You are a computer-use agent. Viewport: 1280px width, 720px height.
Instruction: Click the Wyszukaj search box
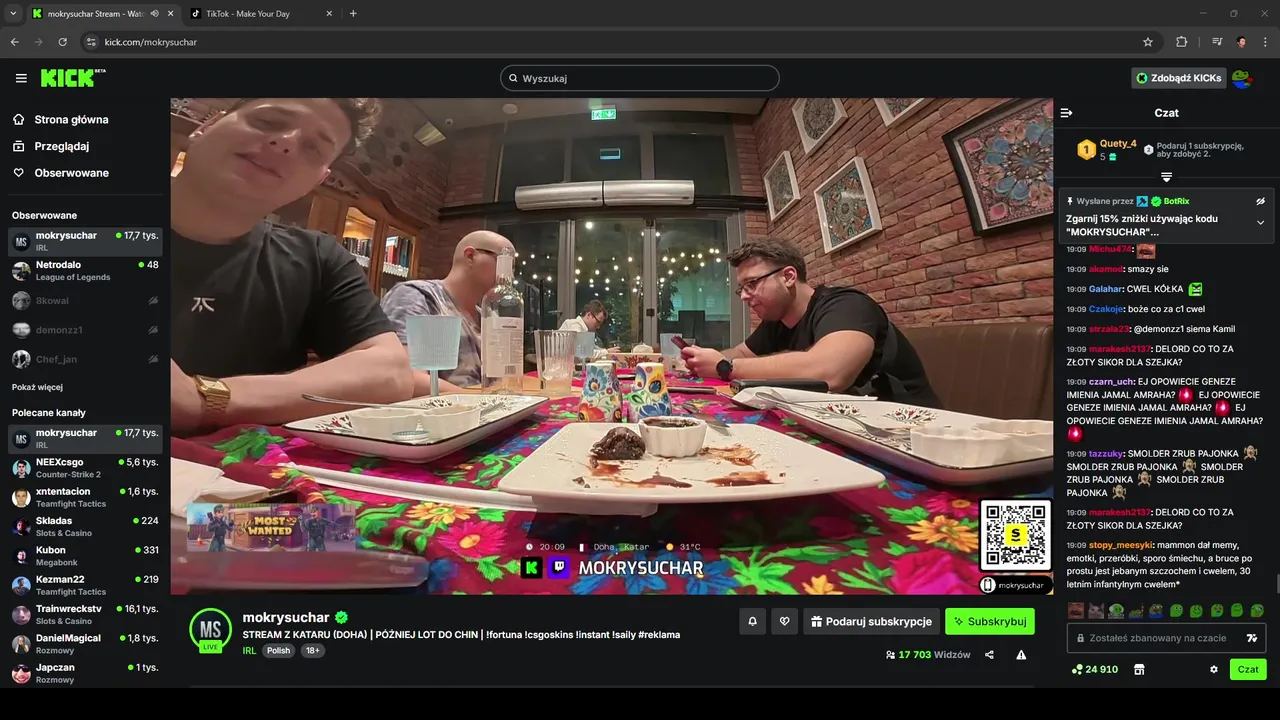tap(640, 78)
